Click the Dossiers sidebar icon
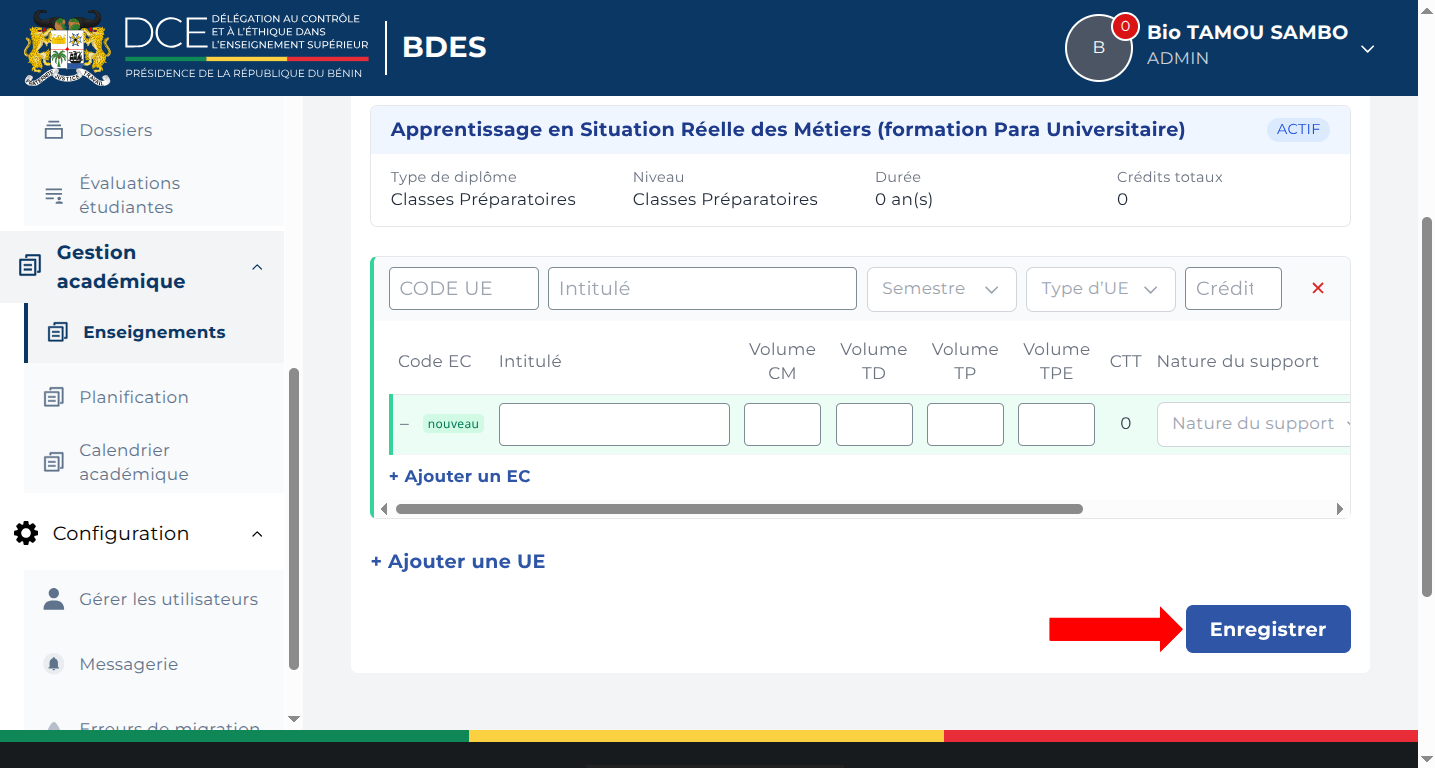 click(54, 130)
